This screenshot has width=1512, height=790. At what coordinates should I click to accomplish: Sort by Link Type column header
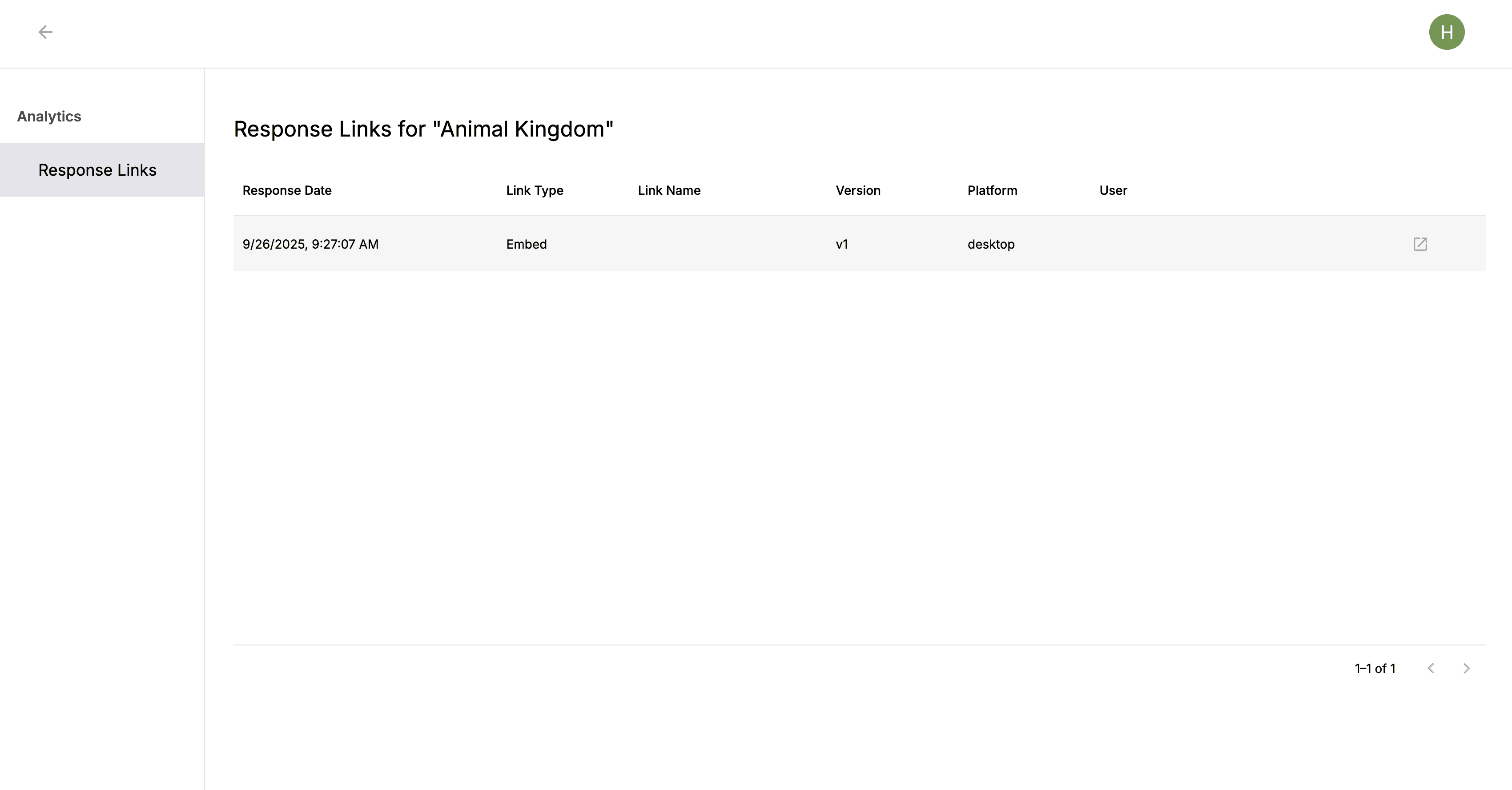click(x=534, y=190)
